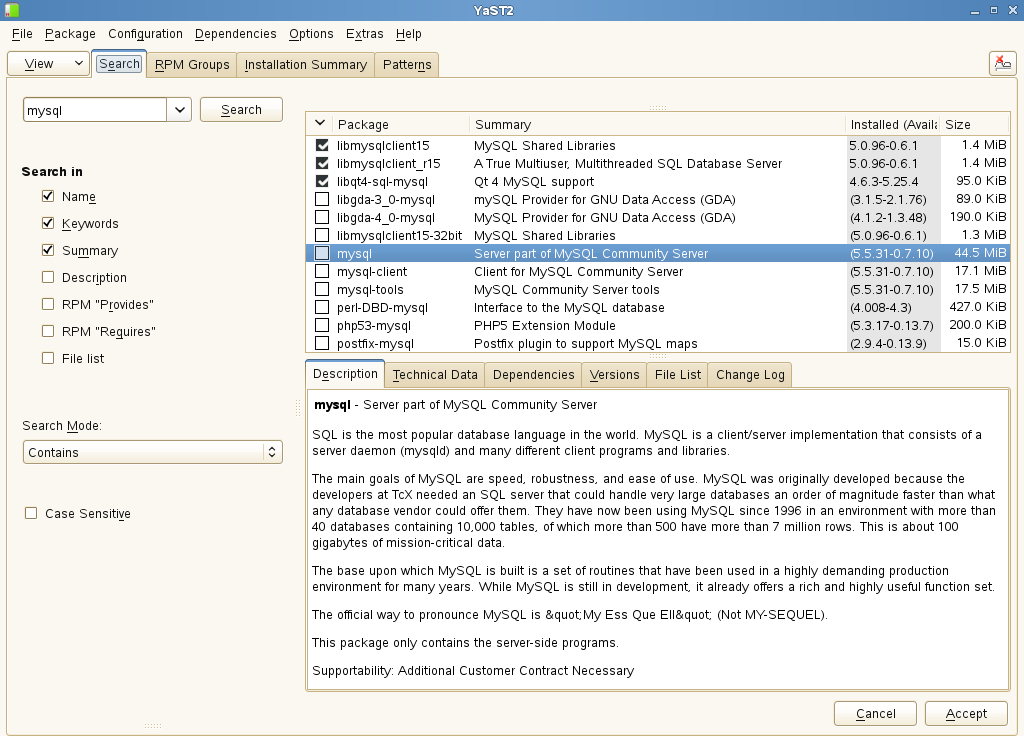Switch to the Installation Summary tab
This screenshot has width=1024, height=736.
click(305, 65)
